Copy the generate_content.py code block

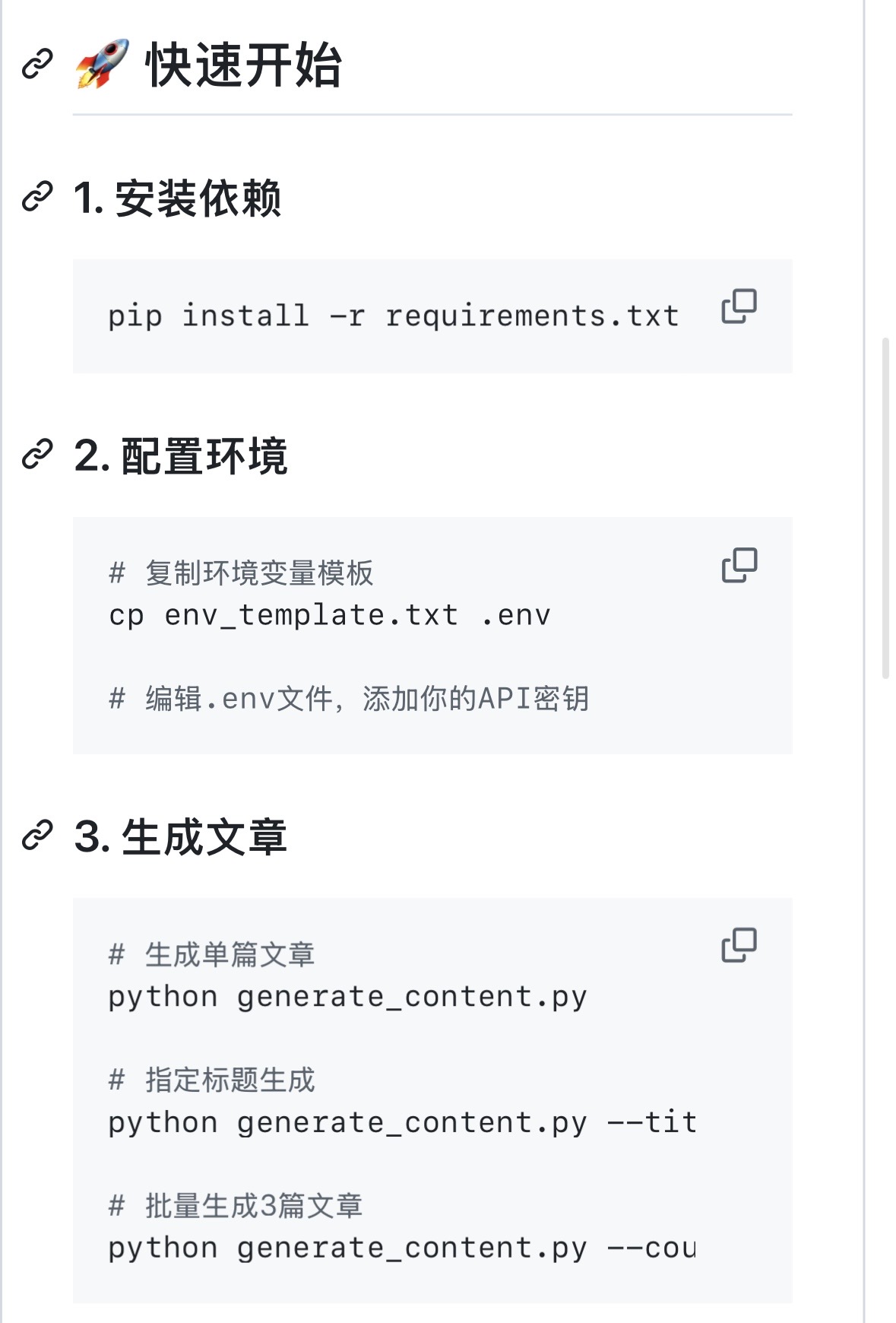click(739, 945)
